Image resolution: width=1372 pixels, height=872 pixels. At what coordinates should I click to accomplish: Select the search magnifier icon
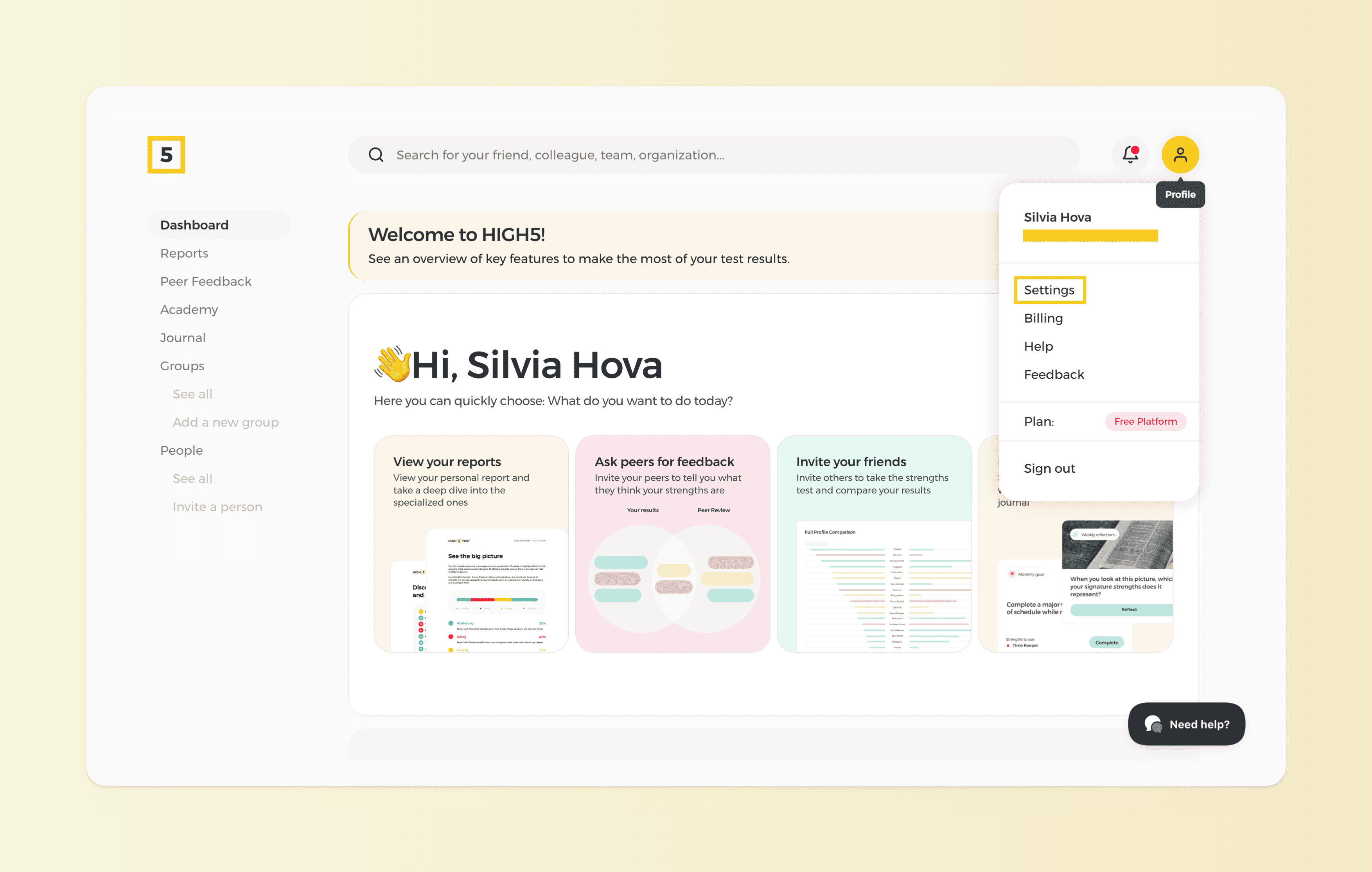click(376, 154)
